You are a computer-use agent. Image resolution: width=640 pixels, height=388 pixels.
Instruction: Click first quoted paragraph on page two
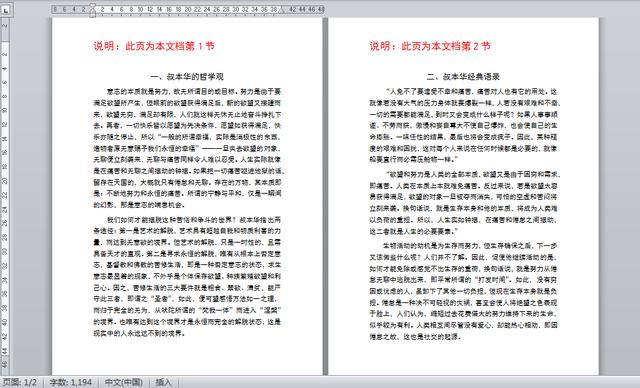[464, 125]
